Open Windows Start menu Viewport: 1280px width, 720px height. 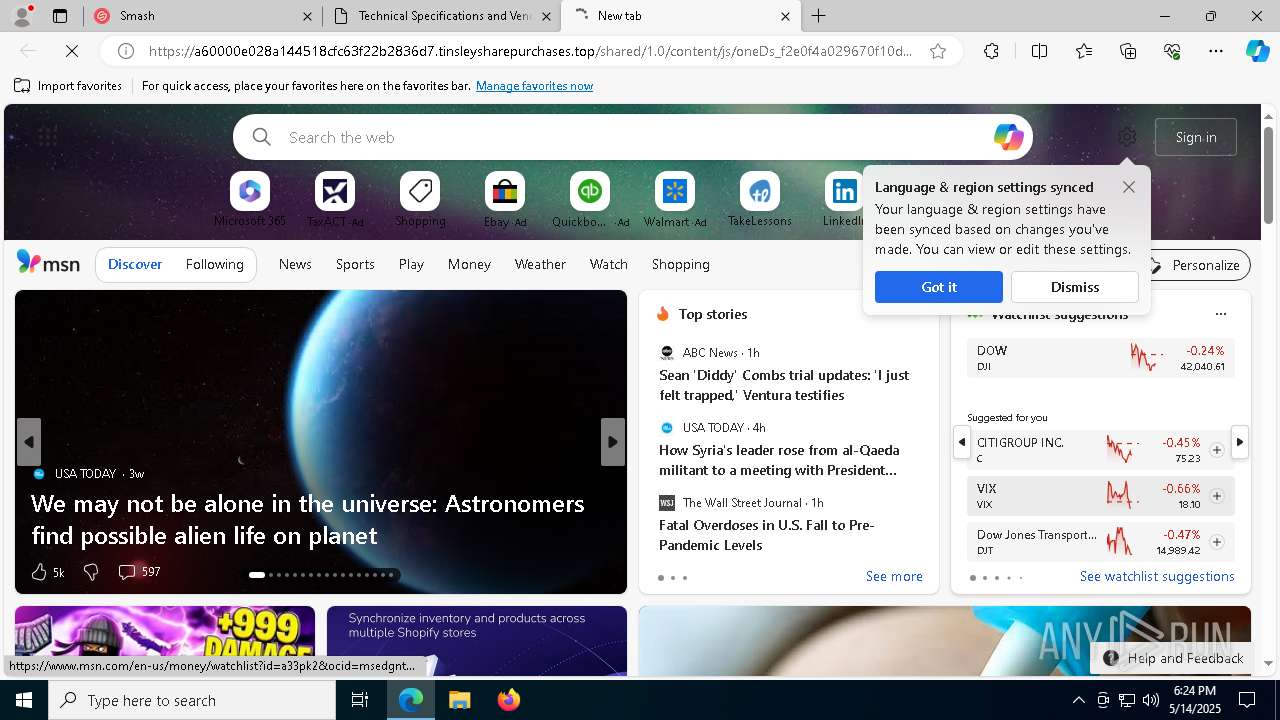[24, 700]
